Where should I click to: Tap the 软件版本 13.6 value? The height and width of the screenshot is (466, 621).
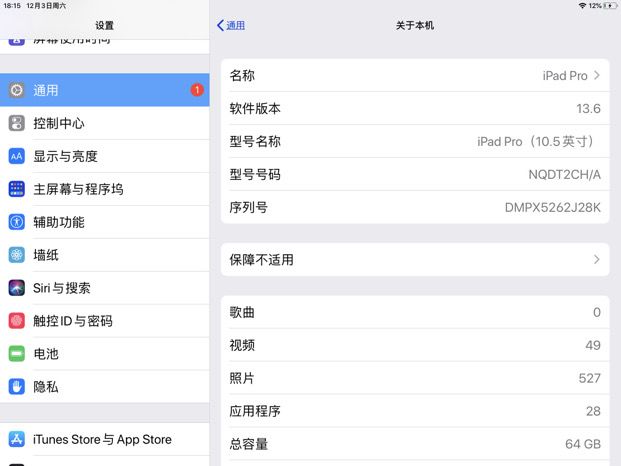[x=588, y=108]
